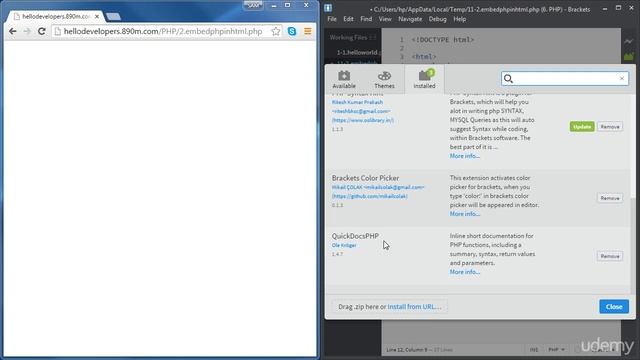Open More info for QuickDocsPHP

coord(464,272)
